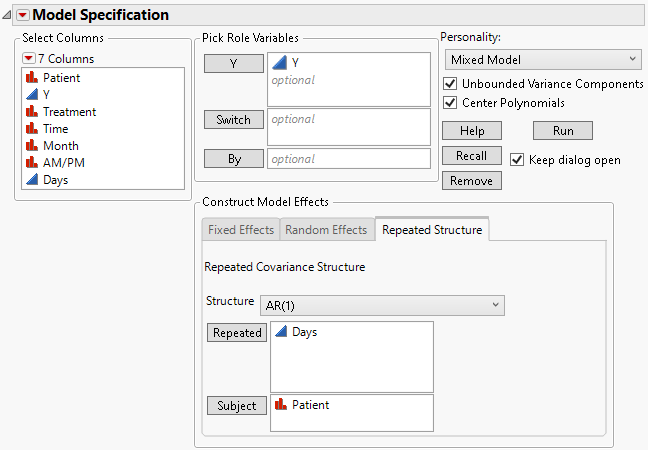Open the Structure AR(1) dropdown
The image size is (648, 450).
click(382, 304)
